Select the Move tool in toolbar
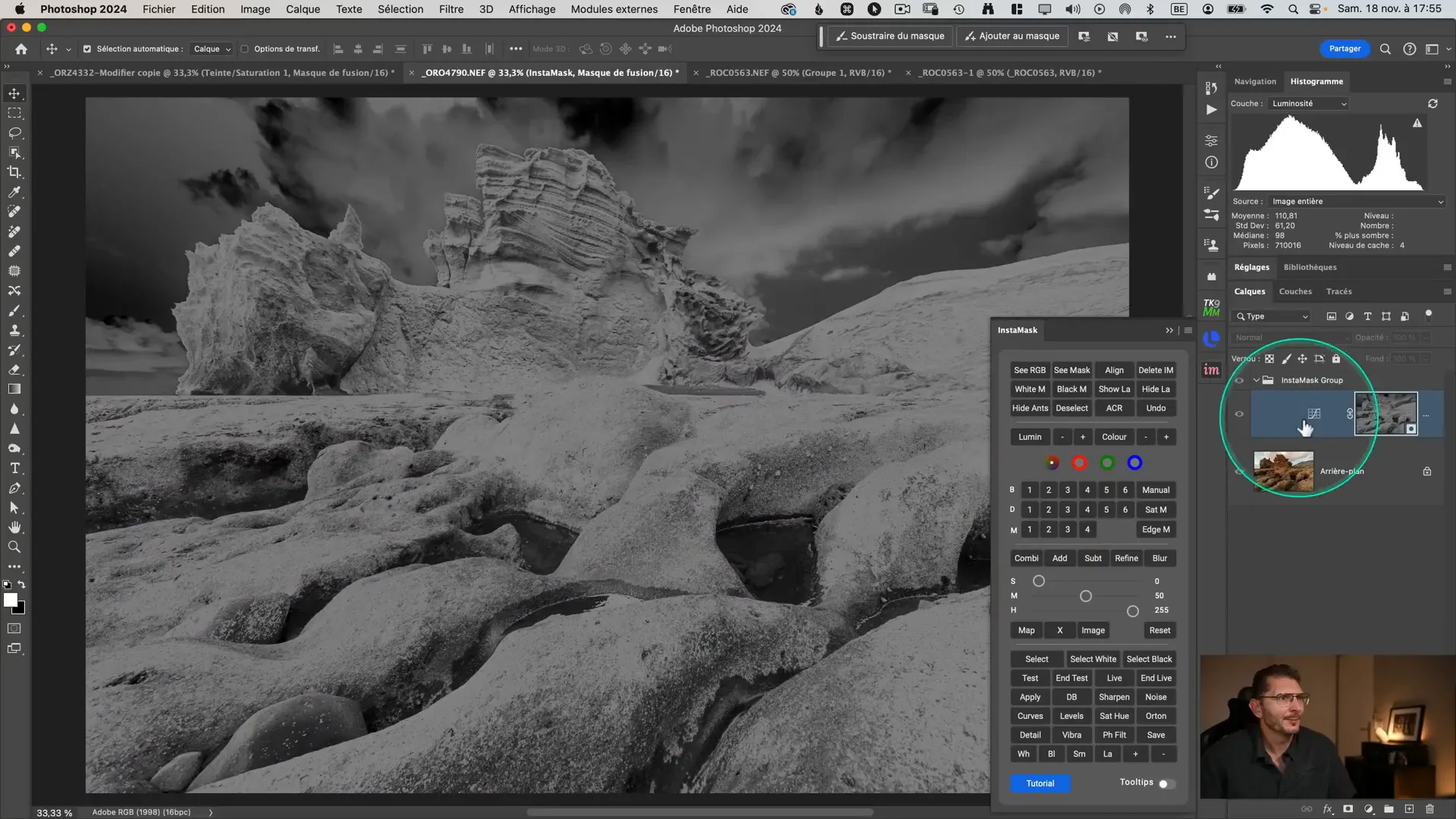Image resolution: width=1456 pixels, height=819 pixels. (x=14, y=93)
